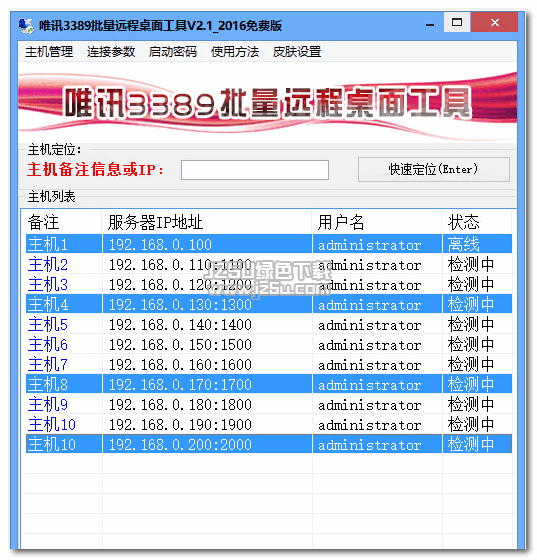The image size is (537, 560).
Task: Click the 检测中 status in 192.168.0.200:2000 row
Action: [471, 445]
